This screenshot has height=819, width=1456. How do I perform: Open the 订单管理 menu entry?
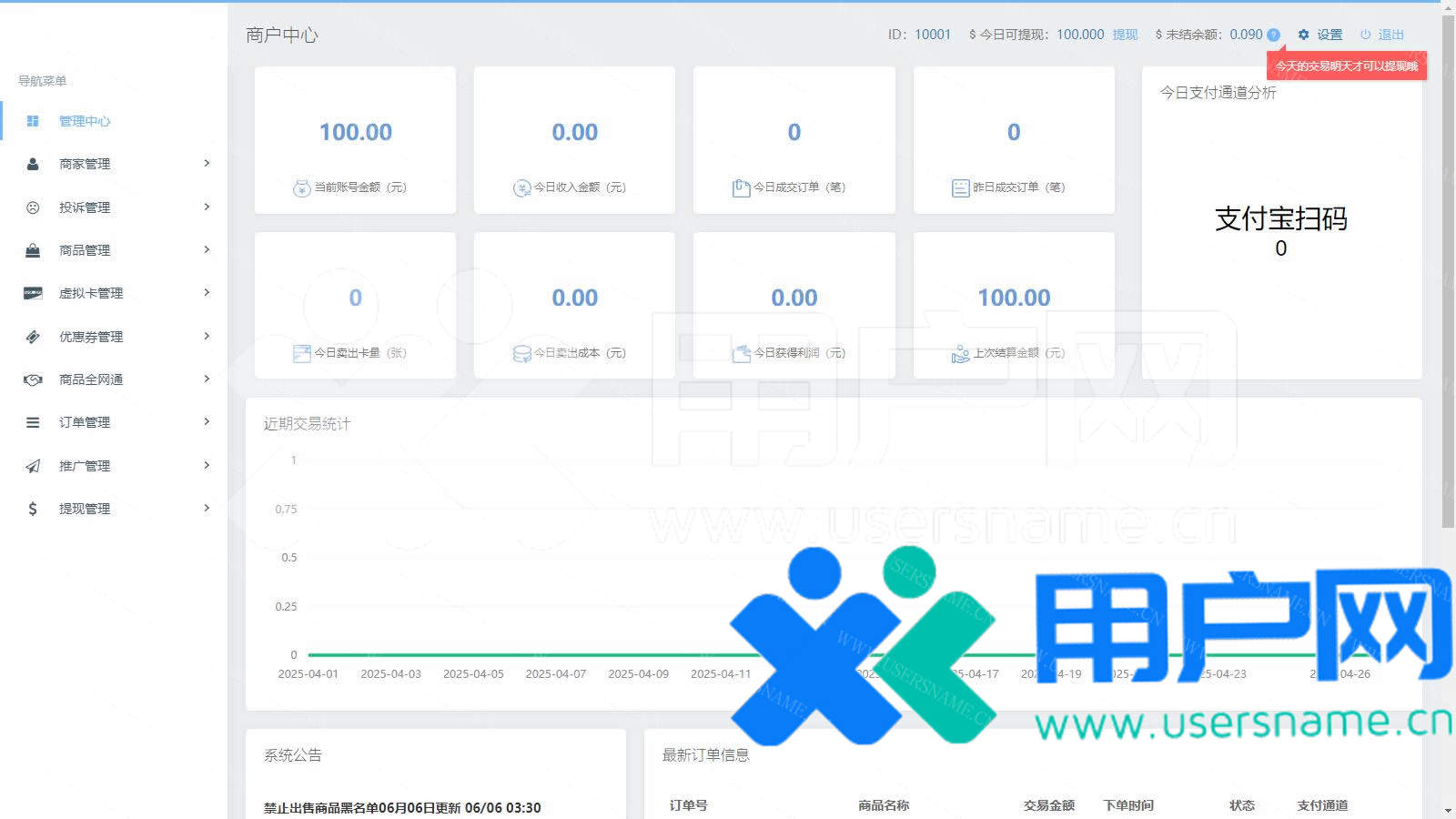point(85,422)
